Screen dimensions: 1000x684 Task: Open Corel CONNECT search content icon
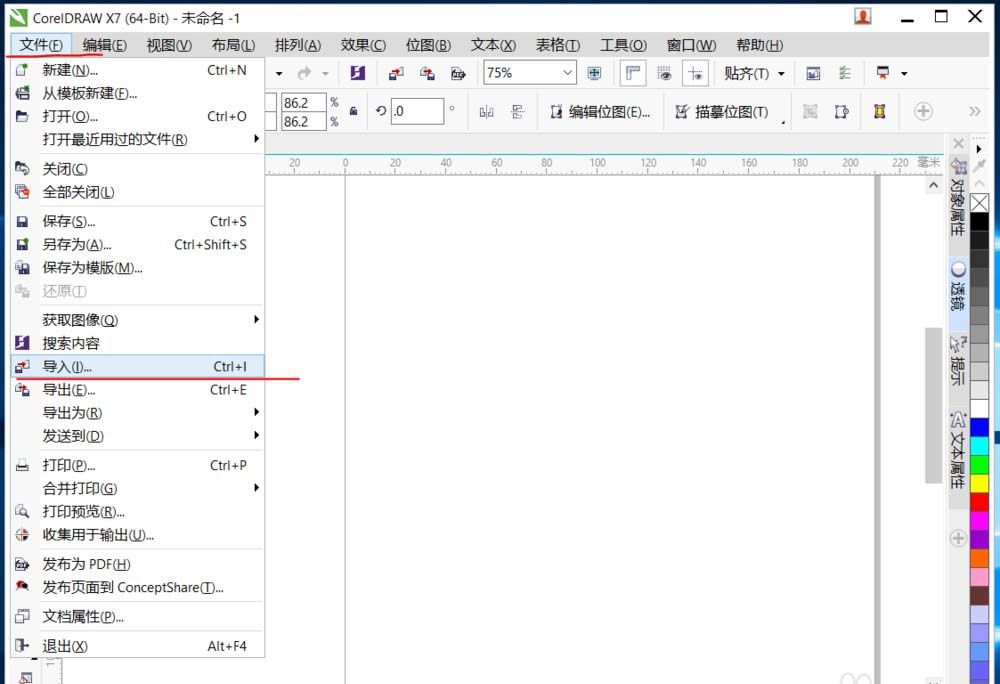(x=358, y=73)
